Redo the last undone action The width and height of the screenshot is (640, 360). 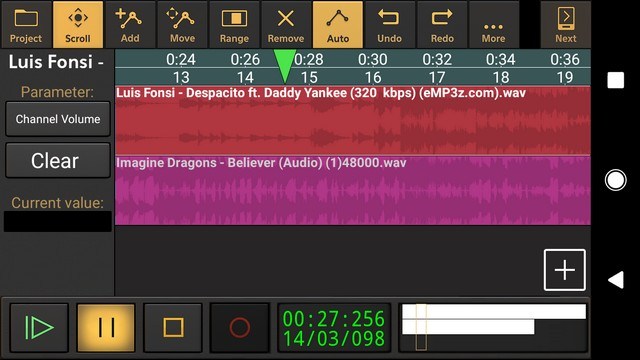[x=442, y=24]
